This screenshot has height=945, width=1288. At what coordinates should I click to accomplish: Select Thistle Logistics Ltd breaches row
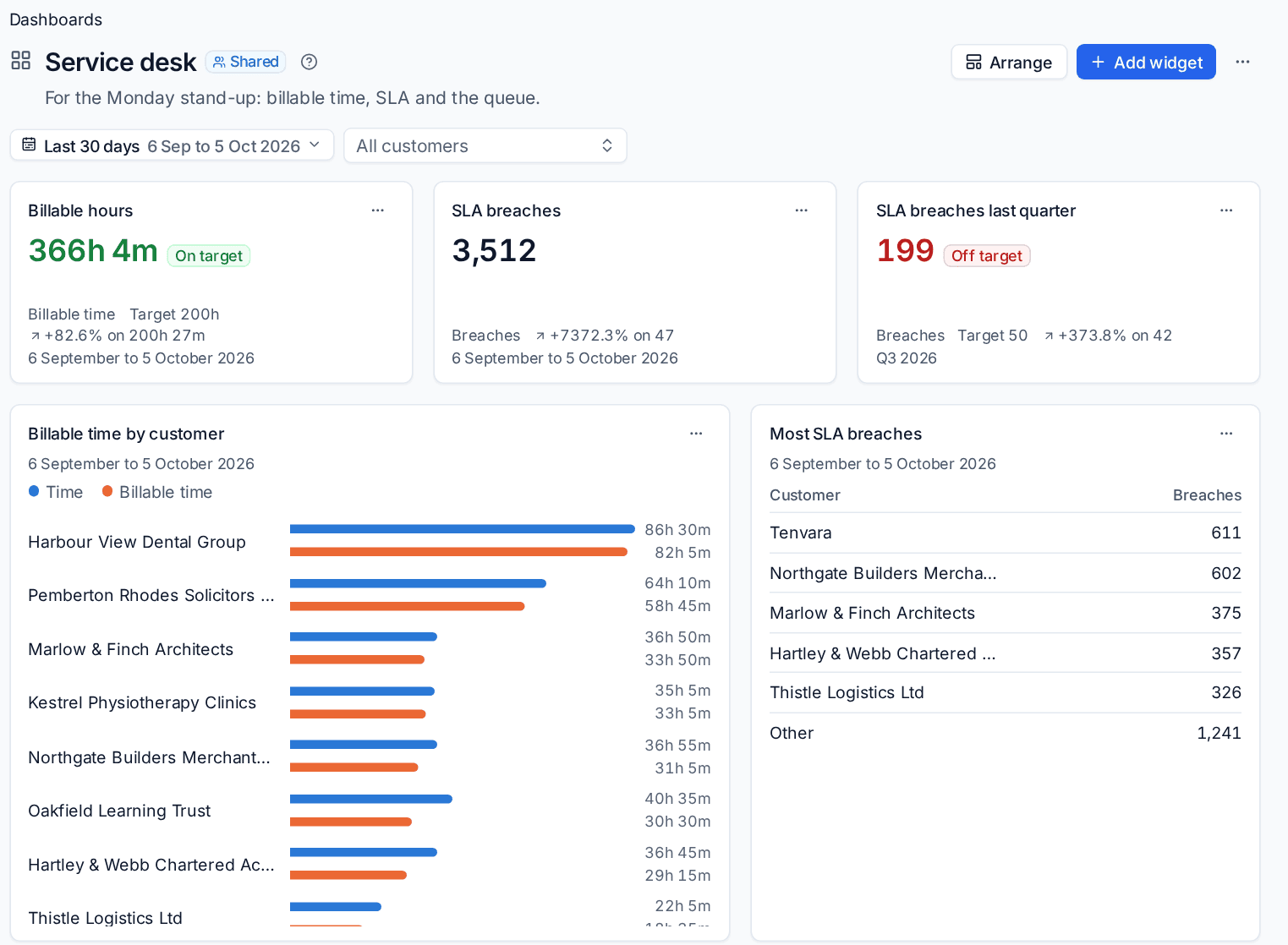click(x=1006, y=692)
